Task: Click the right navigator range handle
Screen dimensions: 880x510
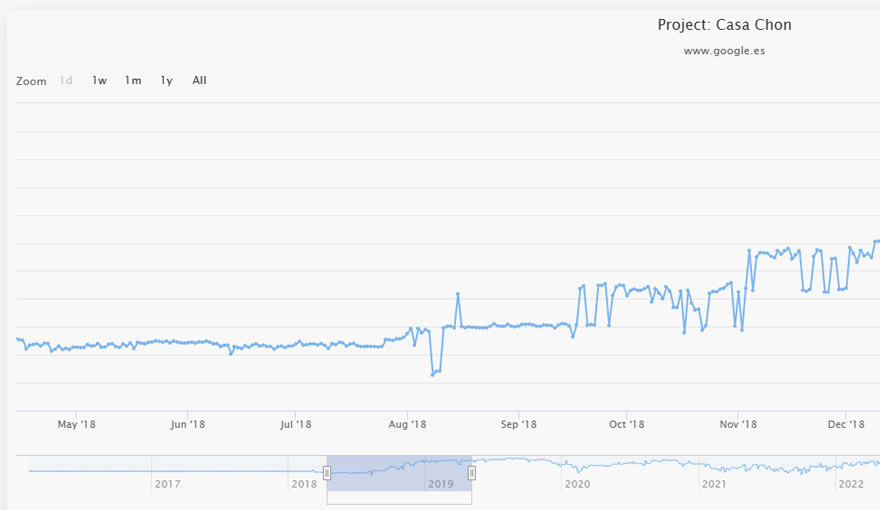Action: coord(472,473)
